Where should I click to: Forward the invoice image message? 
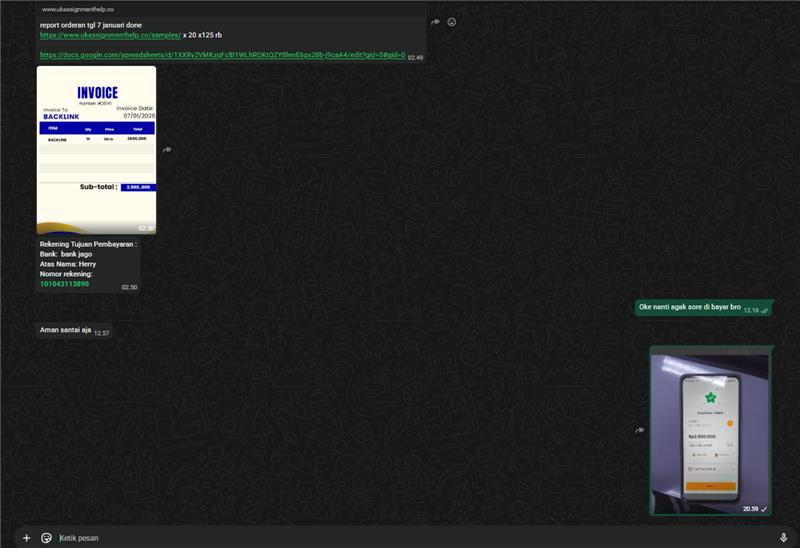click(x=167, y=150)
